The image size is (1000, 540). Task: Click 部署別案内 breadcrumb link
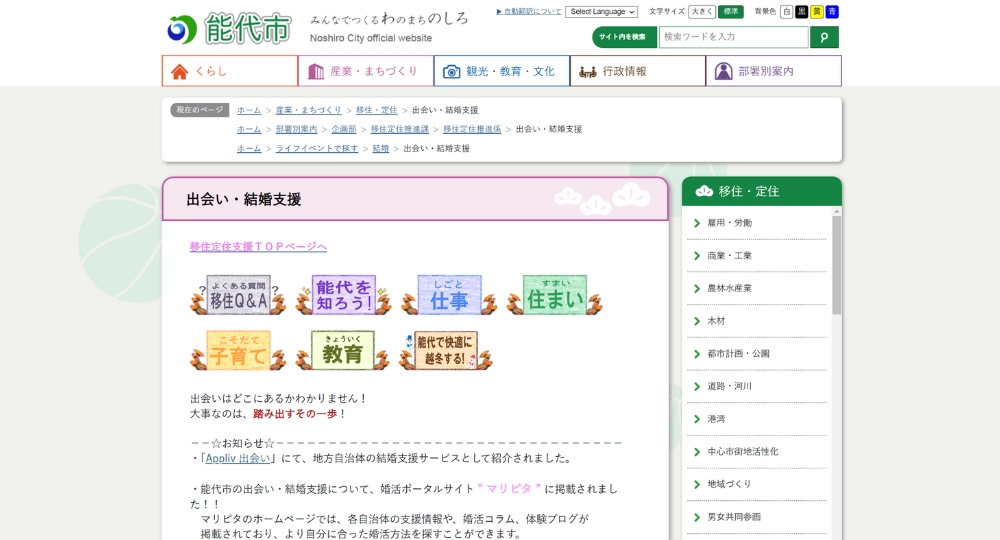297,129
